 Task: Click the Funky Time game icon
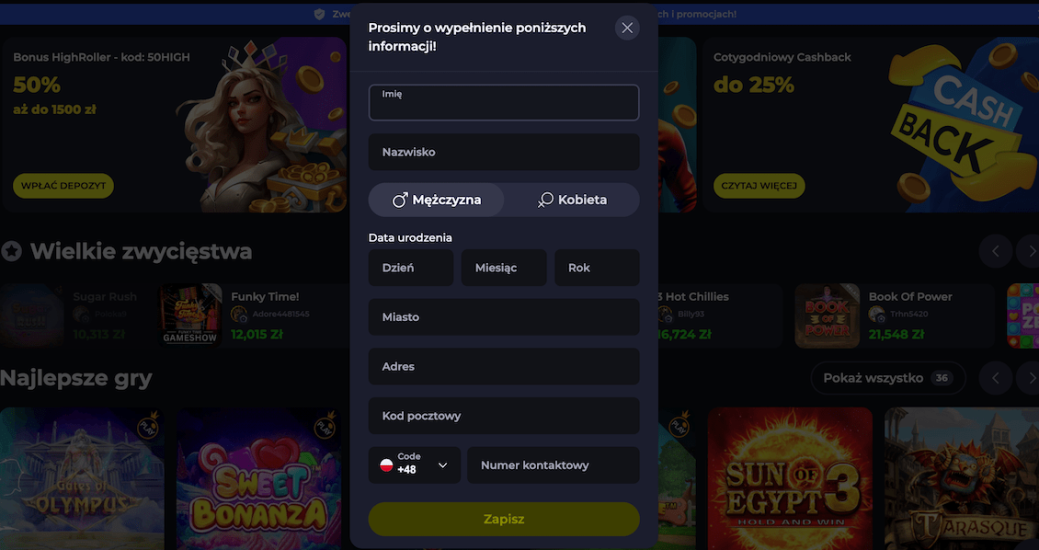pyautogui.click(x=191, y=315)
